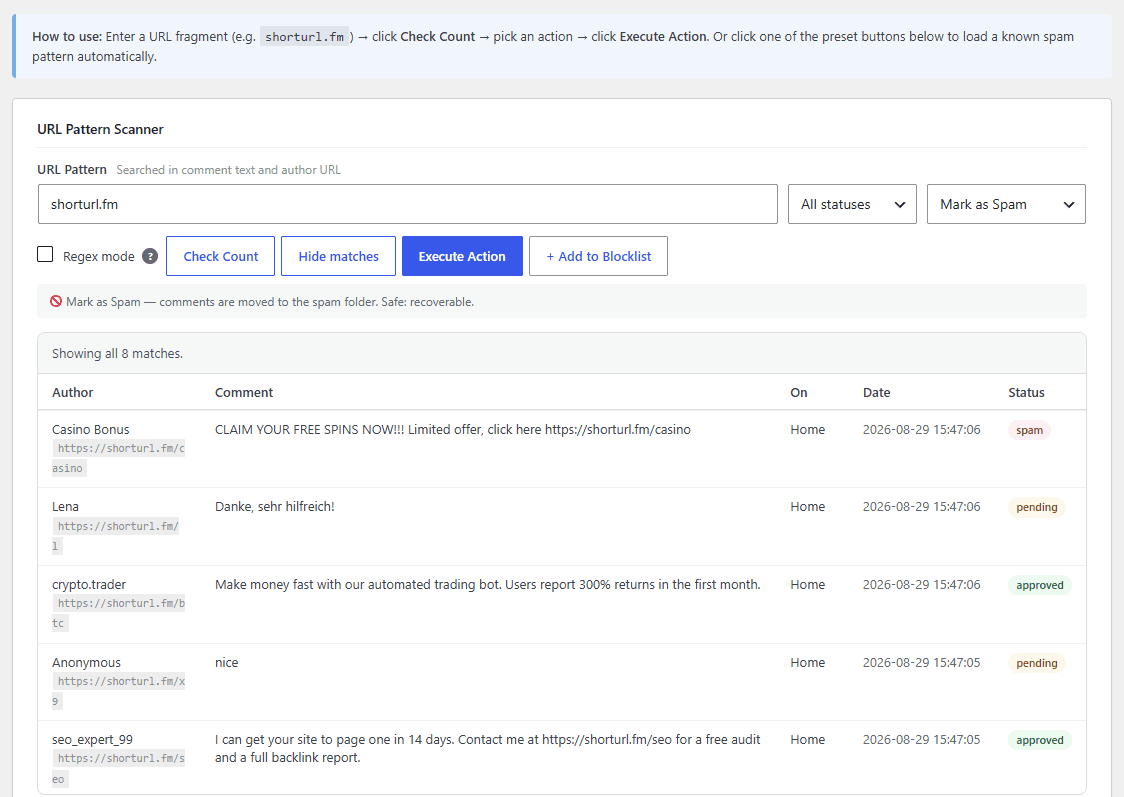Viewport: 1124px width, 797px height.
Task: Focus the URL Pattern input field
Action: coord(408,204)
